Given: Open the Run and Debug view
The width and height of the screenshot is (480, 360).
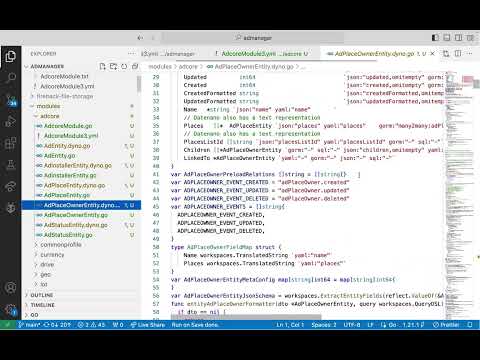Looking at the screenshot, I should tap(10, 121).
